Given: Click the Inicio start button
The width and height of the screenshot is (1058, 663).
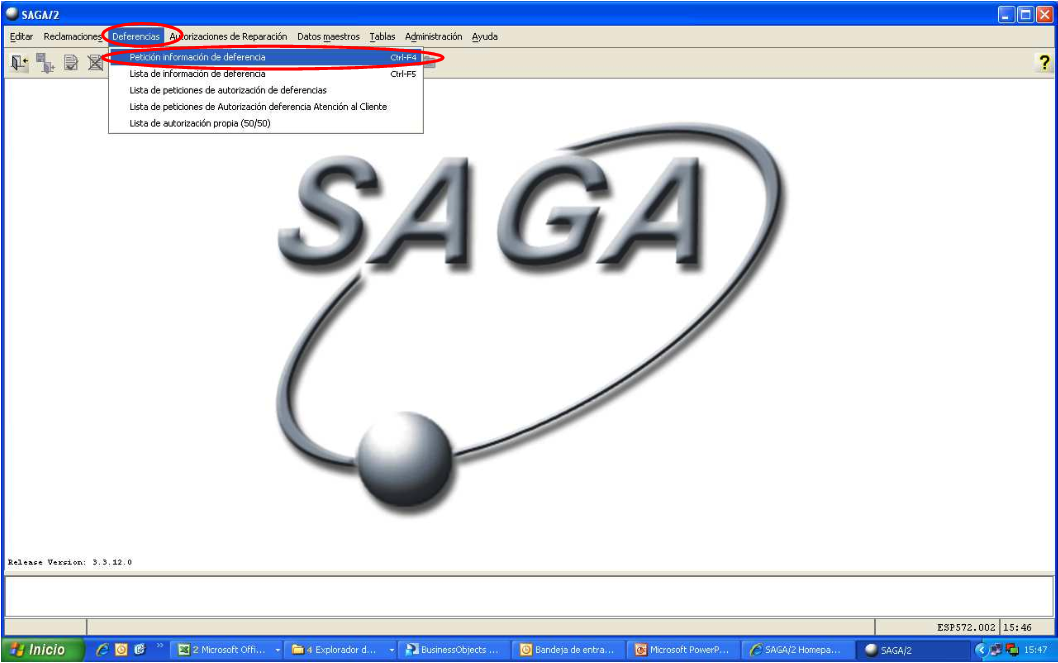Looking at the screenshot, I should coord(43,650).
